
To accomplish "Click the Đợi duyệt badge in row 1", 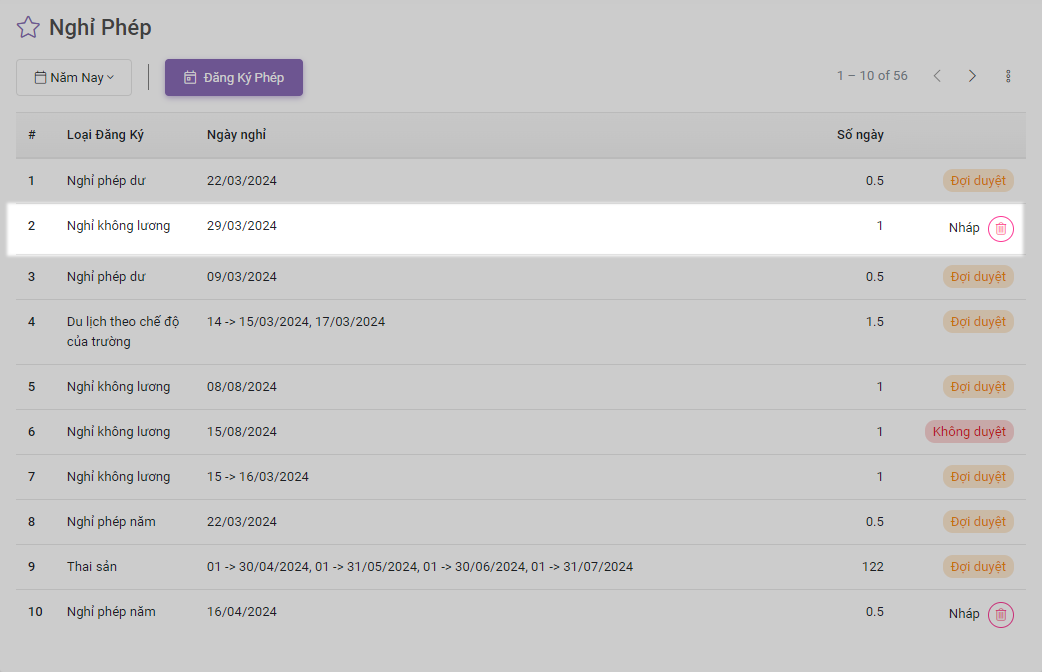I will point(978,181).
